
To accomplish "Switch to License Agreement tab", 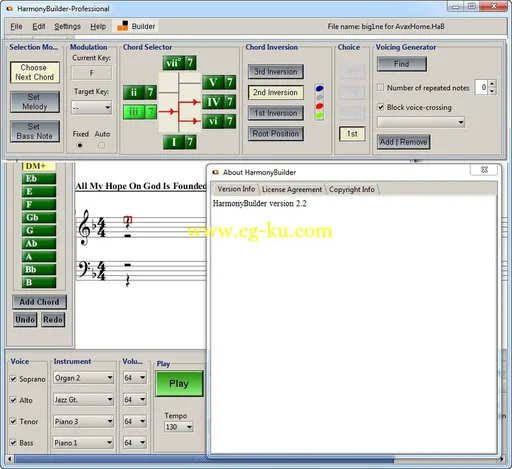I will 292,189.
